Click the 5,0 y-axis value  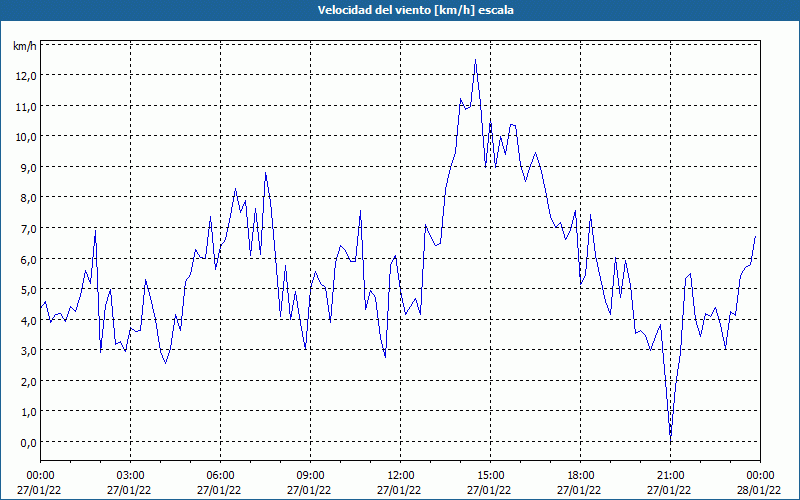click(x=28, y=290)
